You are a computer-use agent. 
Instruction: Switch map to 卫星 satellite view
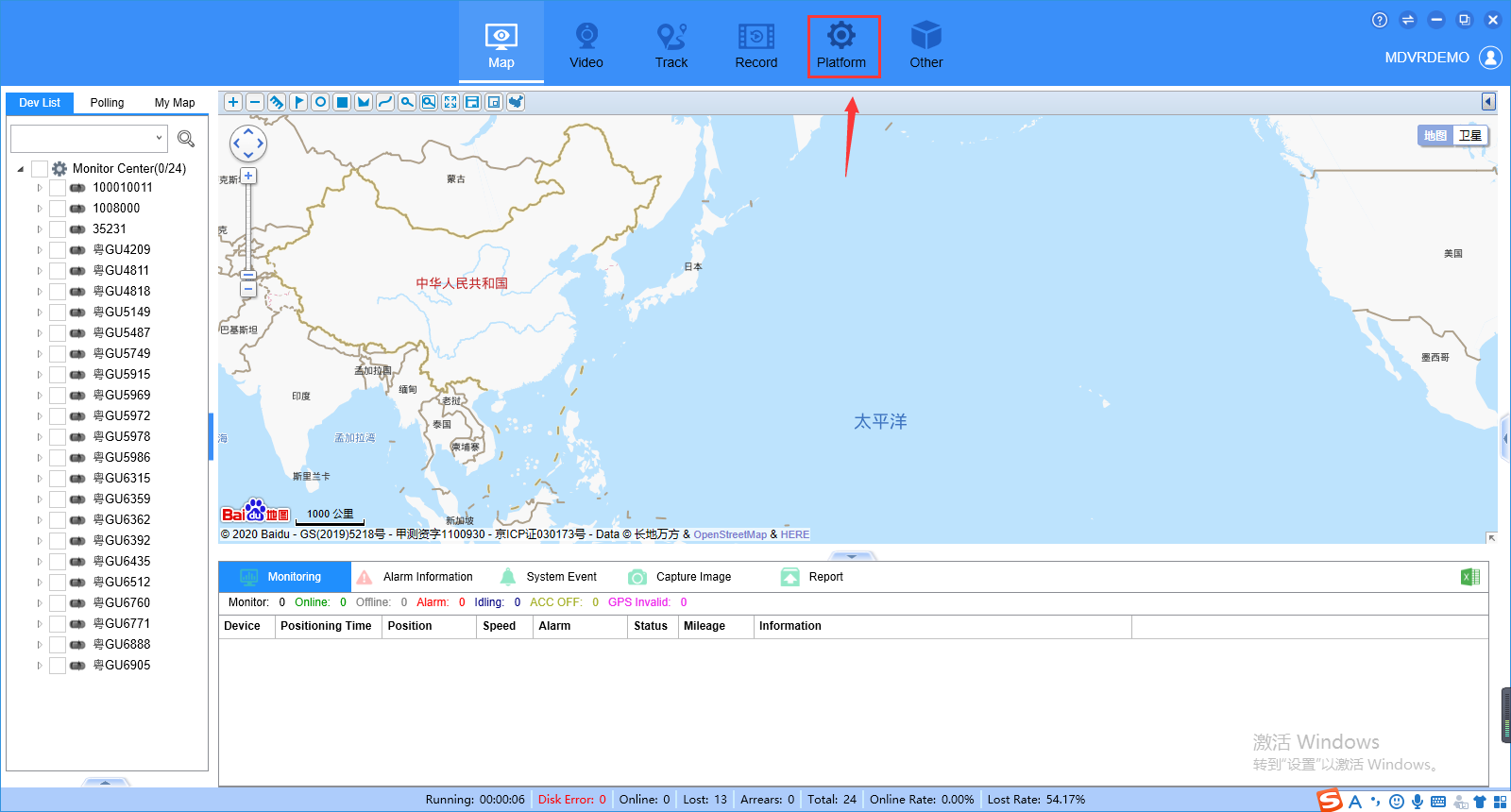[1470, 135]
